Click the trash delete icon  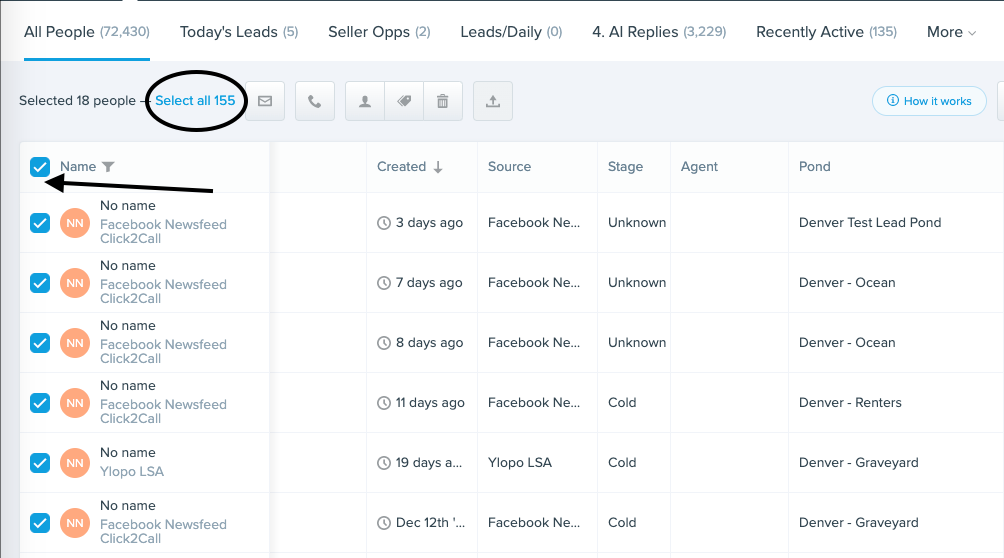point(443,101)
